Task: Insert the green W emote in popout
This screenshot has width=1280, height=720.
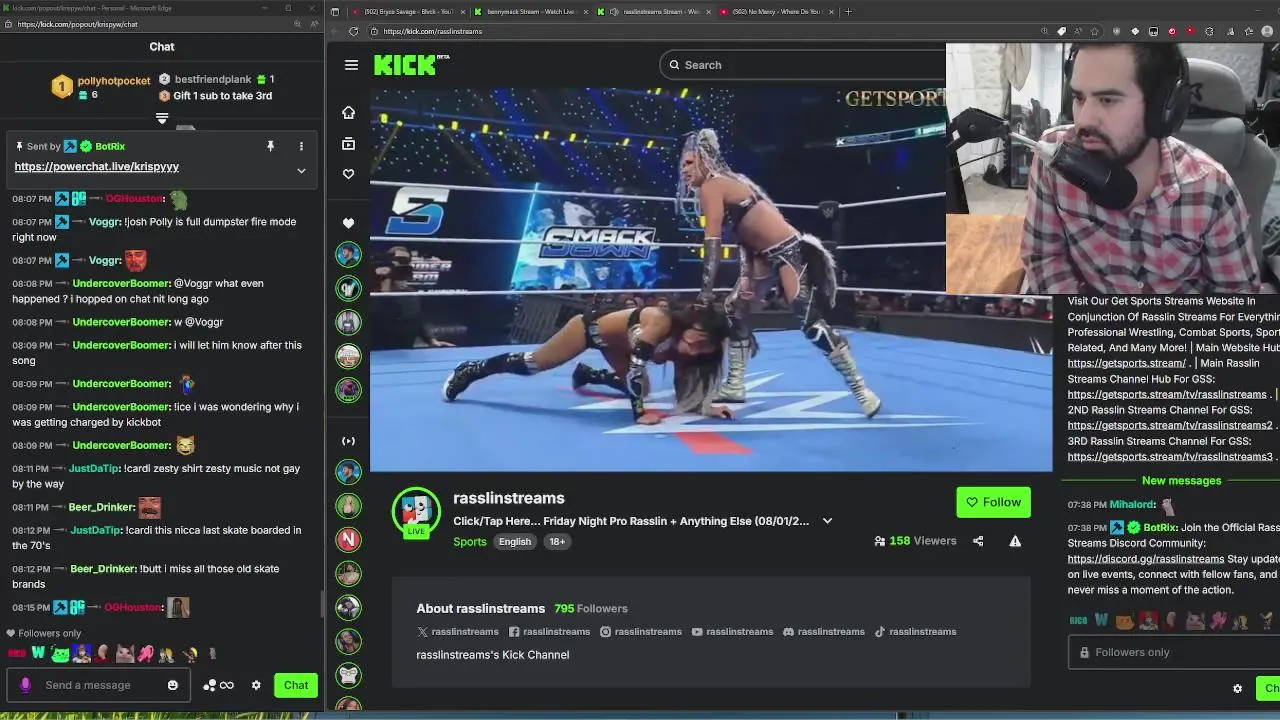Action: pos(38,654)
